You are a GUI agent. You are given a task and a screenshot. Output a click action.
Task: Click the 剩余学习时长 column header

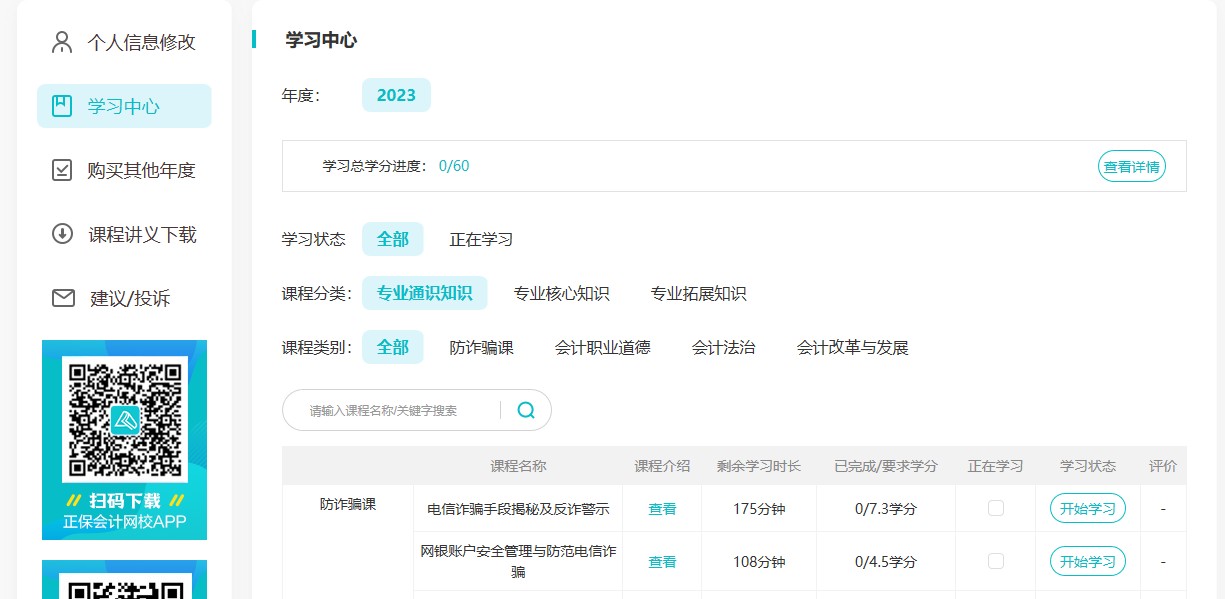pyautogui.click(x=759, y=466)
